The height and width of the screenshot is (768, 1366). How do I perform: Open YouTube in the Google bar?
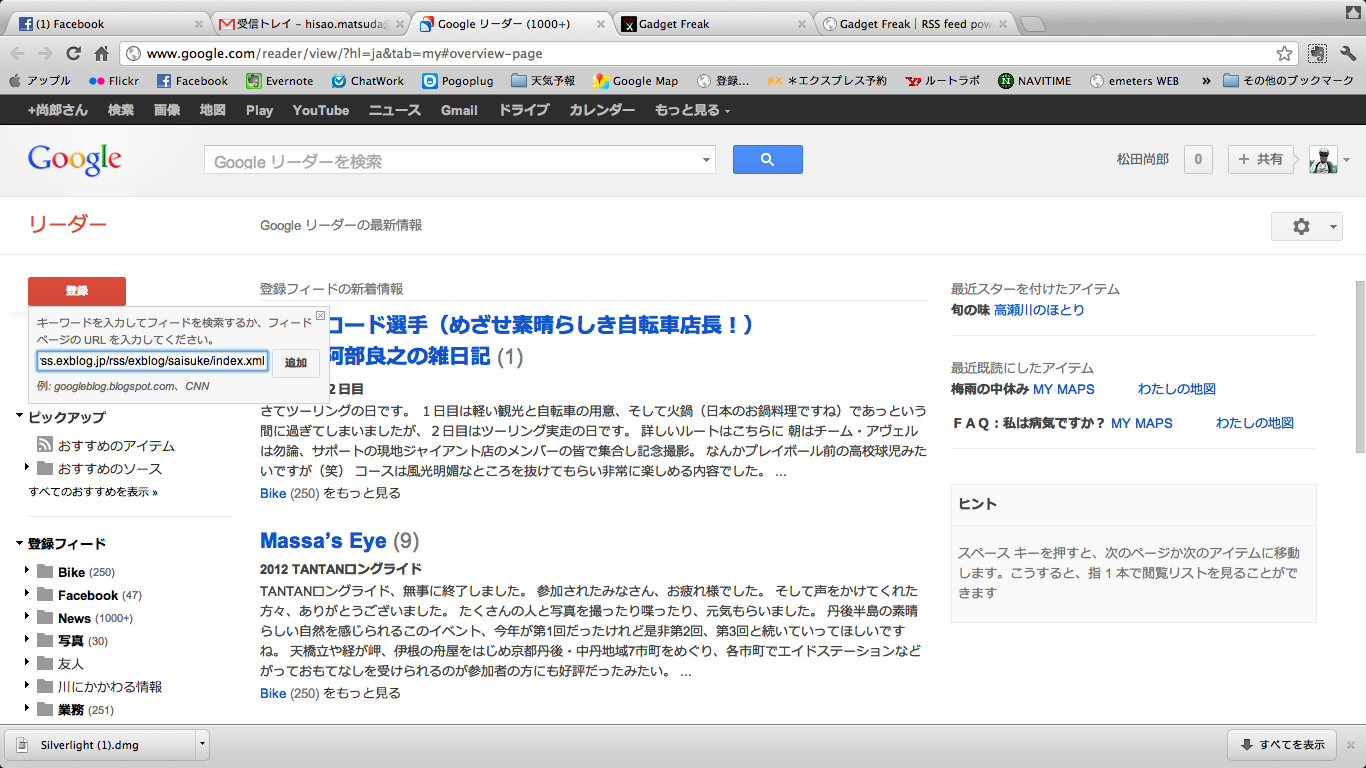point(321,110)
